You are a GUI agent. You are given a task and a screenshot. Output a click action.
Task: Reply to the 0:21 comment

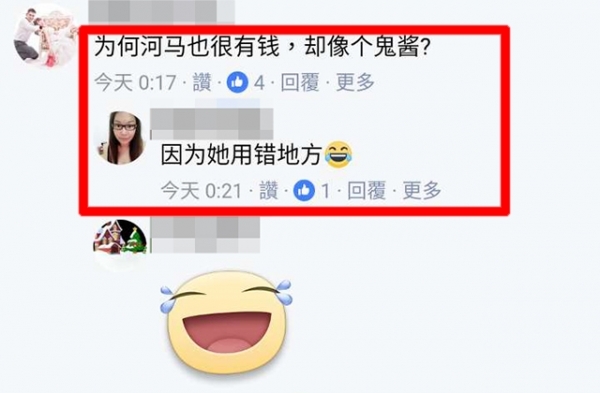[x=367, y=190]
